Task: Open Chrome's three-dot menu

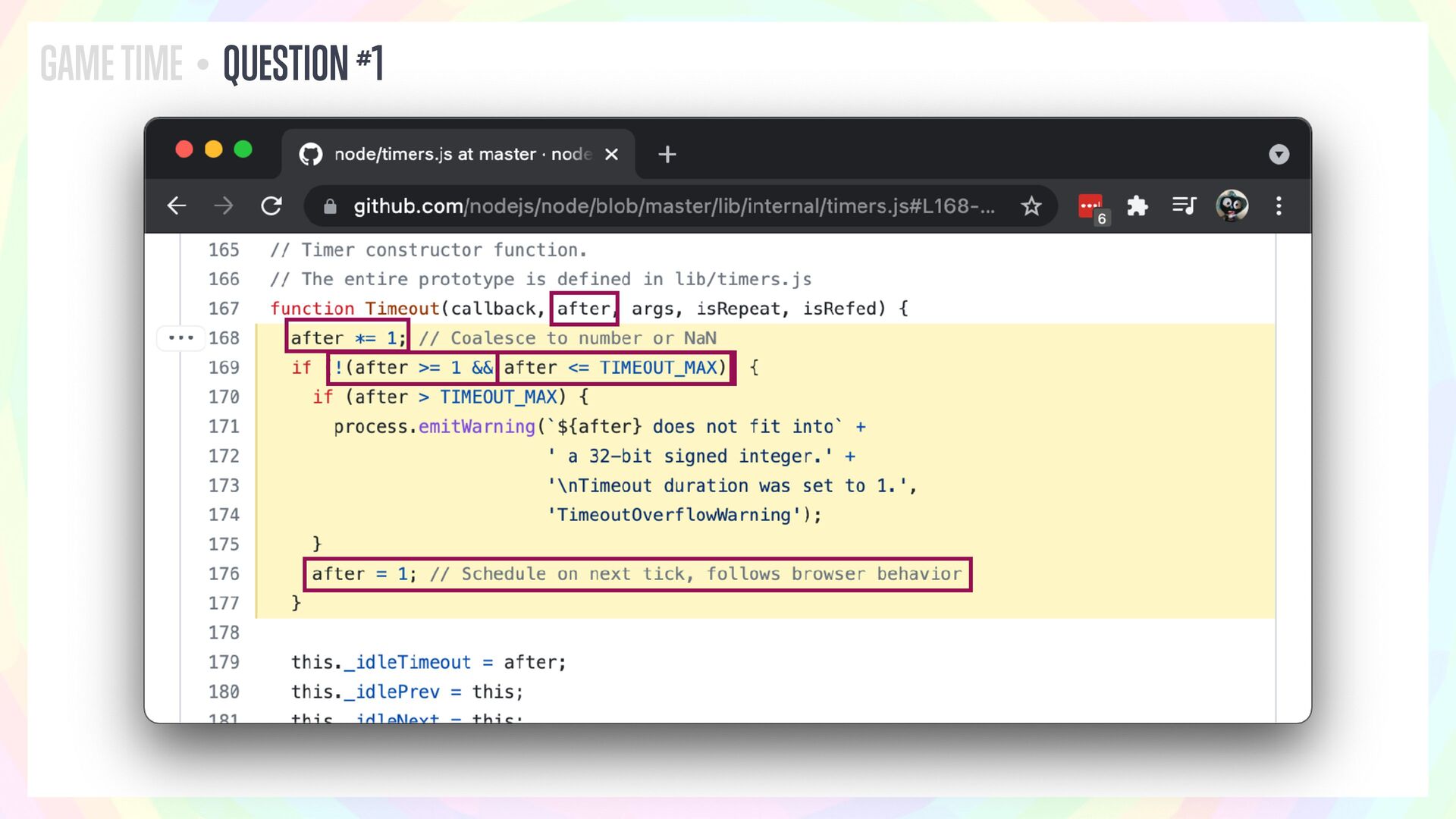Action: (x=1279, y=206)
